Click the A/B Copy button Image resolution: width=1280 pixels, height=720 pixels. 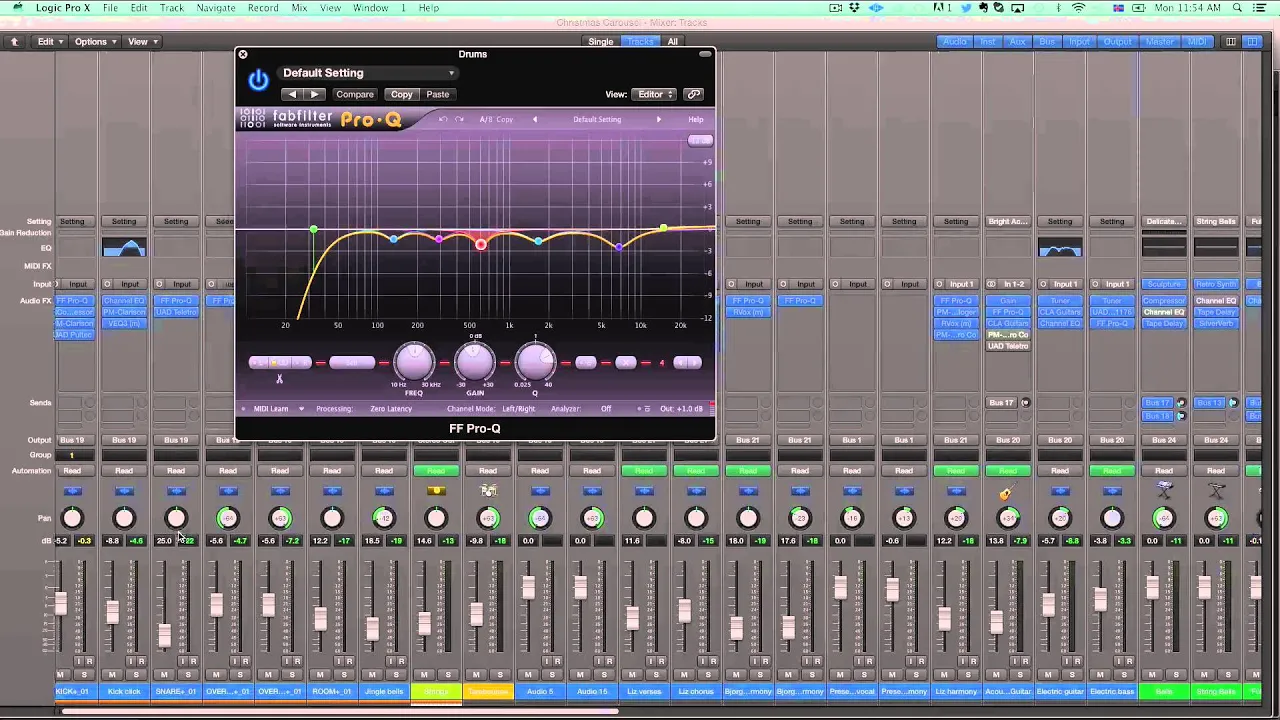point(496,119)
